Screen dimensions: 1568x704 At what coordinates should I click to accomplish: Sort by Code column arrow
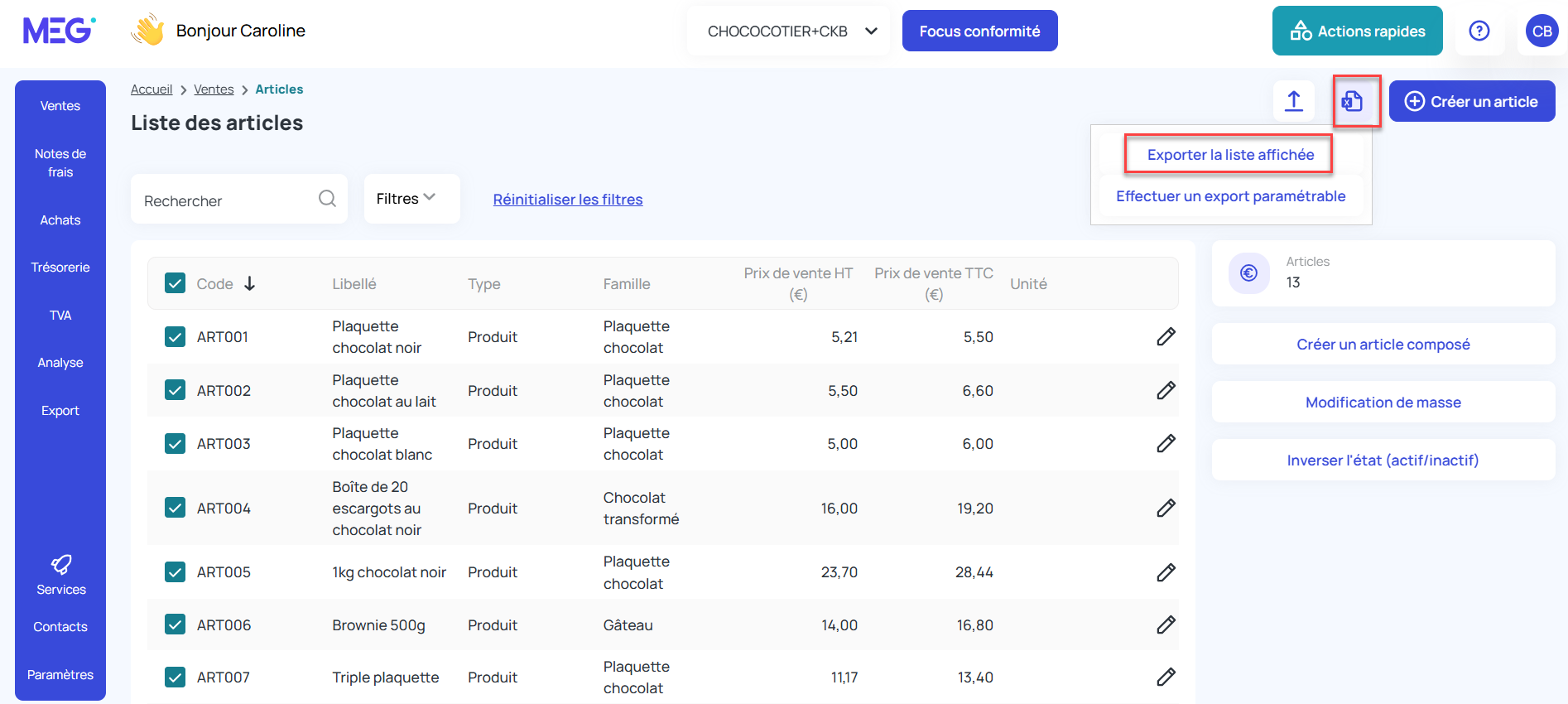[249, 283]
